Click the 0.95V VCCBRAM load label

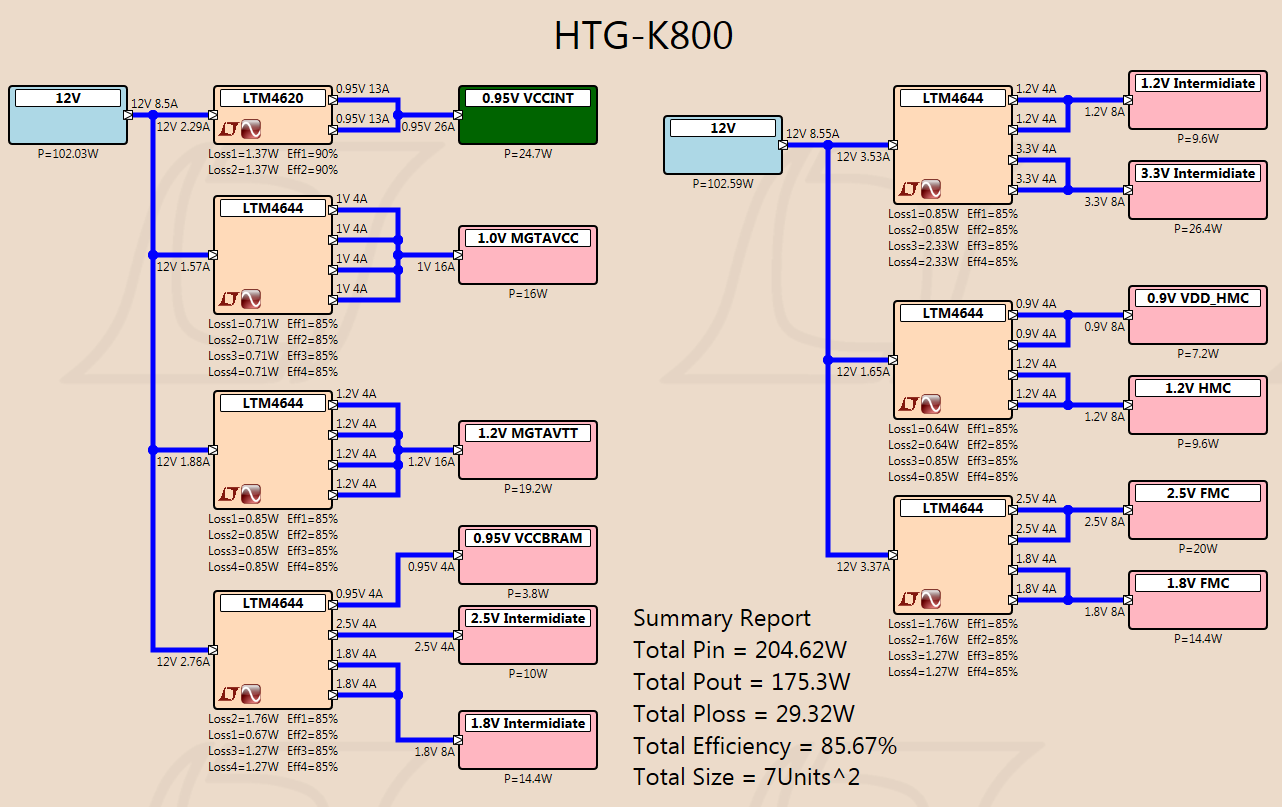pyautogui.click(x=528, y=538)
